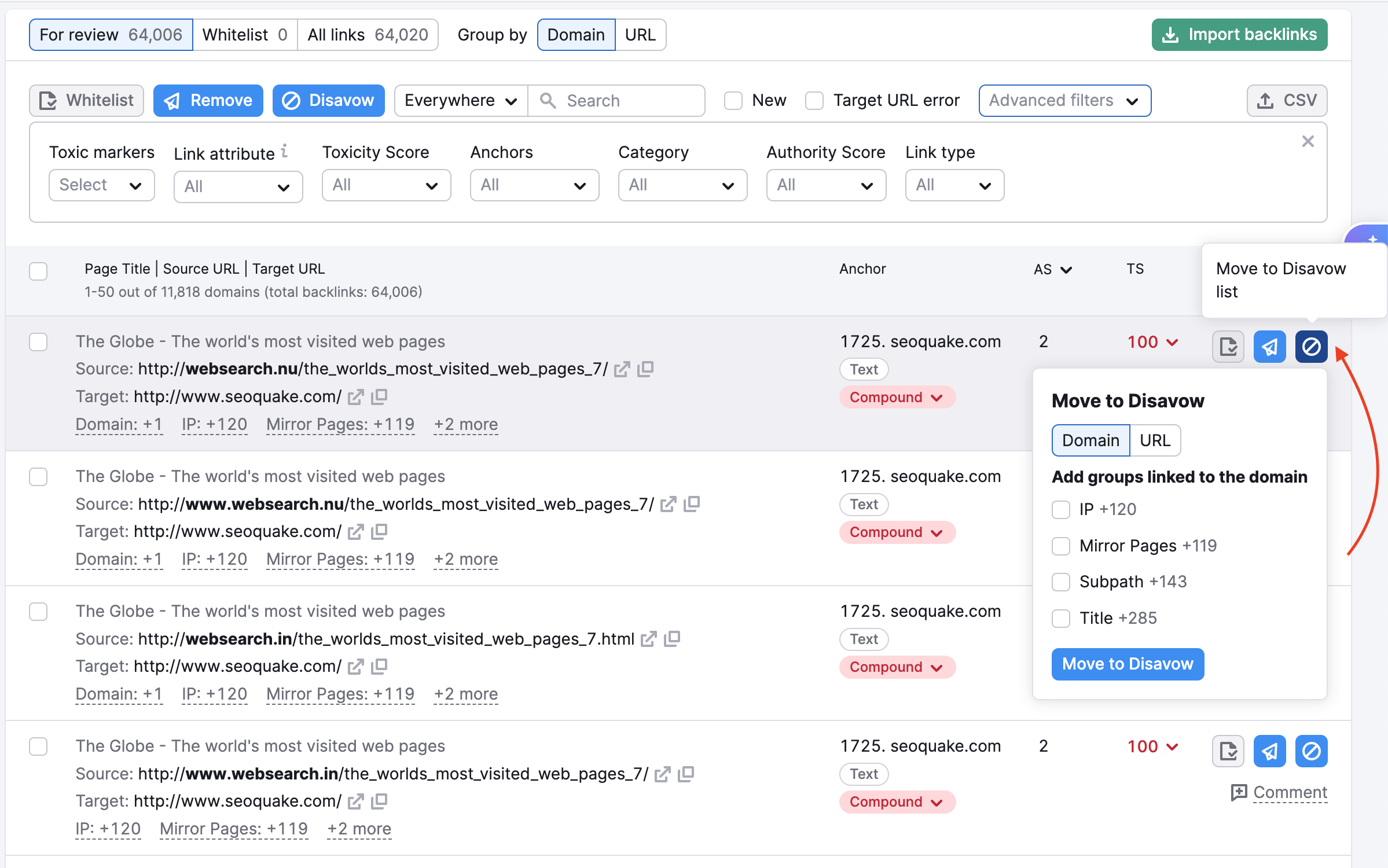This screenshot has width=1388, height=868.
Task: Check the Mirror Pages +119 checkbox
Action: click(x=1060, y=546)
